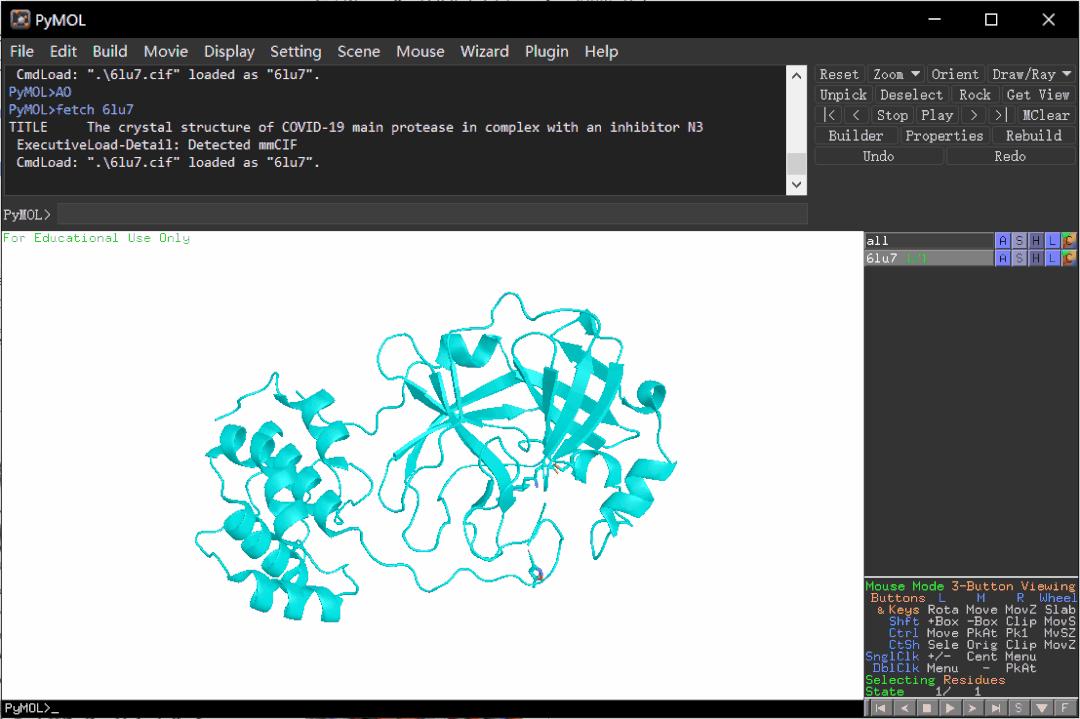
Task: Open the Show menu for 'all'
Action: point(1018,240)
